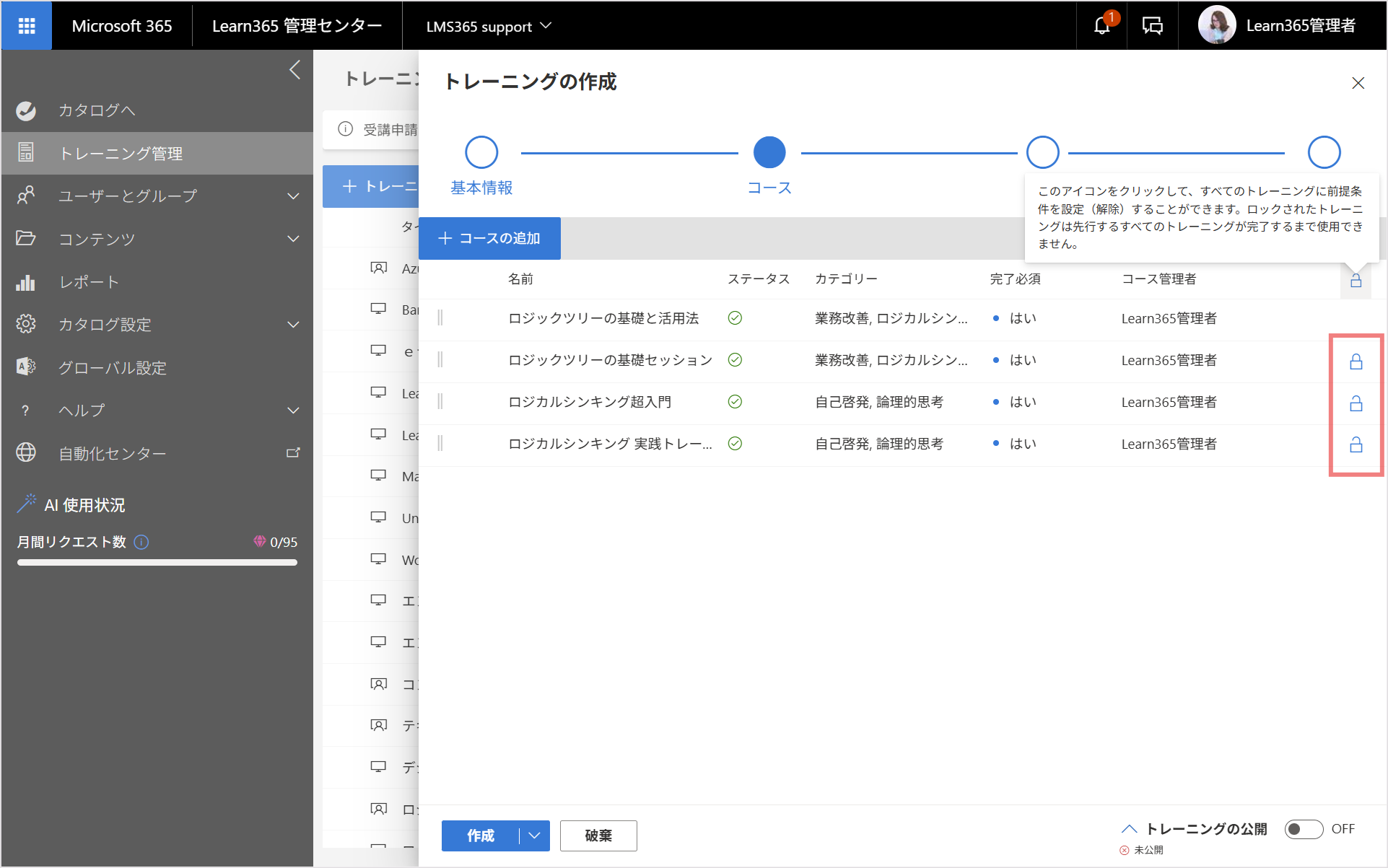Close the トレーニングの作成 panel
Viewport: 1388px width, 868px height.
[1358, 83]
